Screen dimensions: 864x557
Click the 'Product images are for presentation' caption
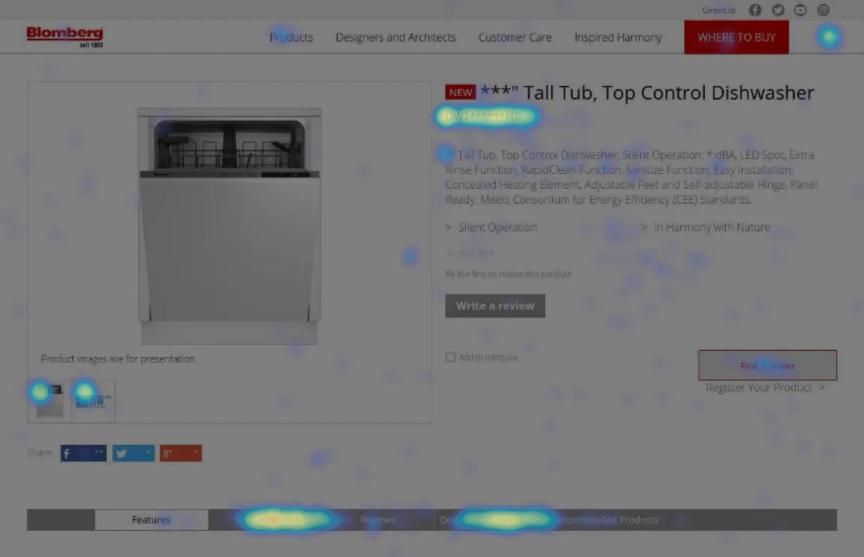(x=117, y=359)
